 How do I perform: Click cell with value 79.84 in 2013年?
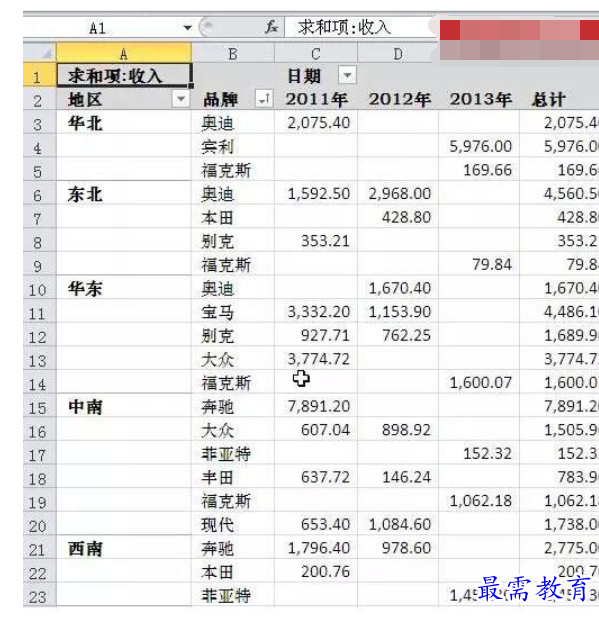[478, 265]
